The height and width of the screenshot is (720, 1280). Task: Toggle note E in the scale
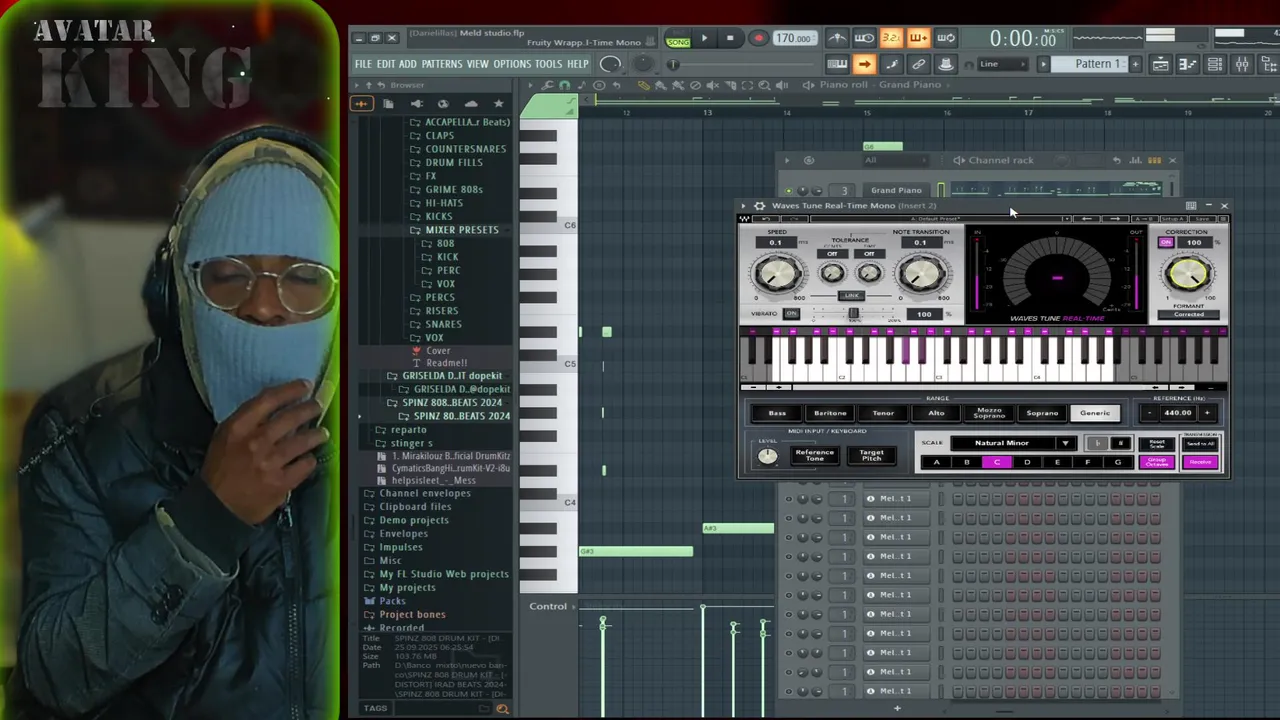click(x=1057, y=462)
